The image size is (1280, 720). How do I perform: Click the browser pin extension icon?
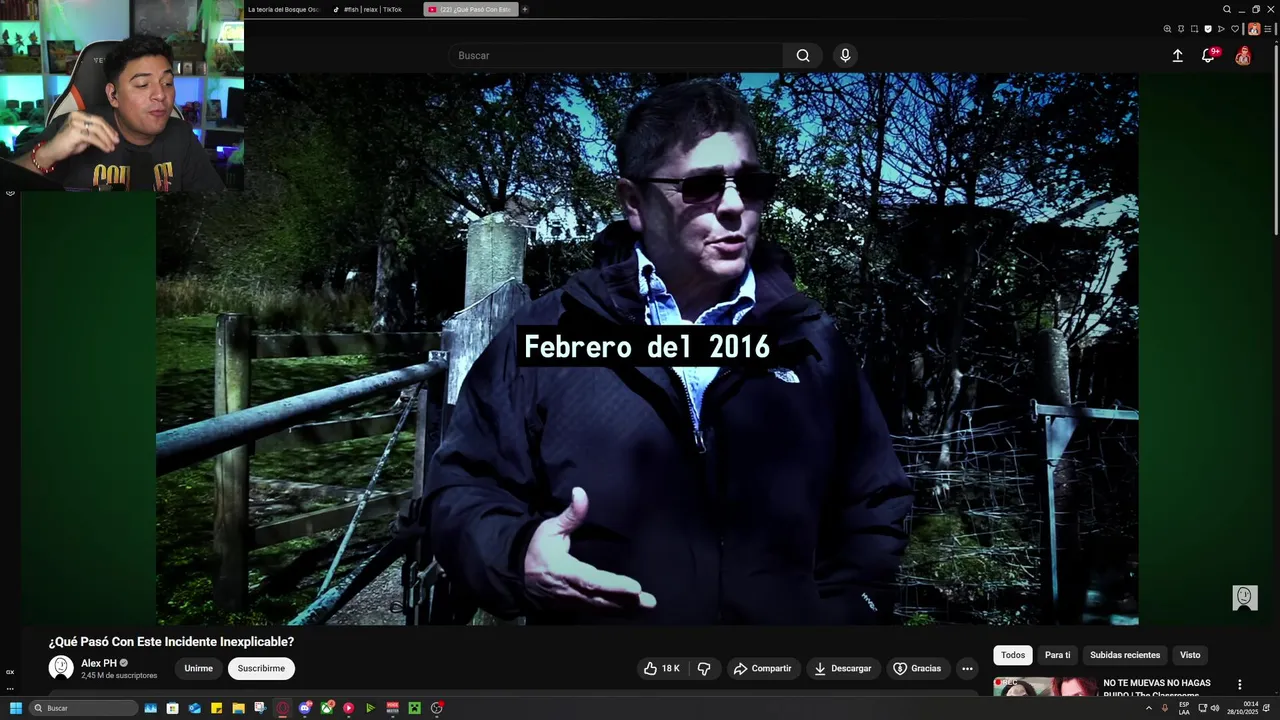click(1181, 29)
